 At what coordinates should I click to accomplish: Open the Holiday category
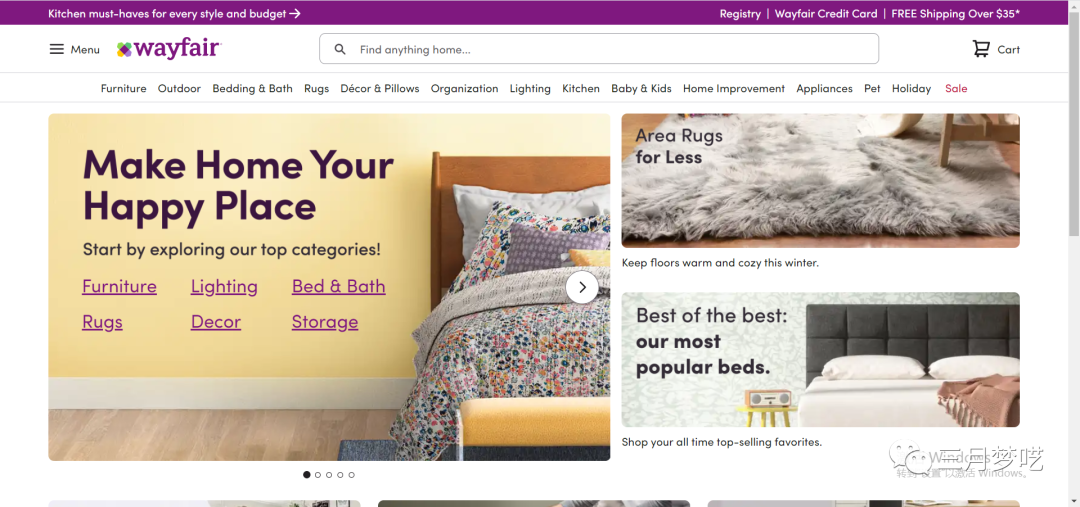click(911, 89)
